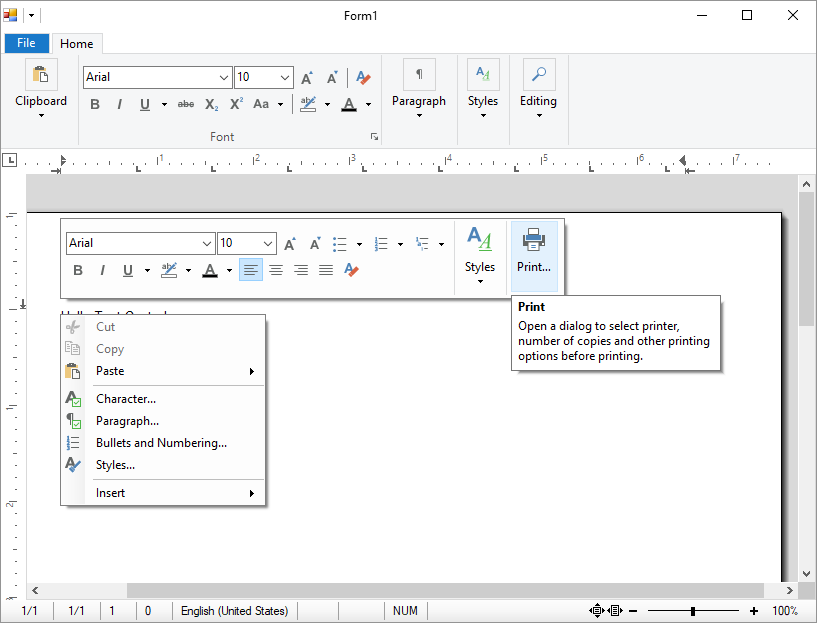This screenshot has height=623, width=817.
Task: Click the Shrink Font icon in the ribbon
Action: [332, 78]
